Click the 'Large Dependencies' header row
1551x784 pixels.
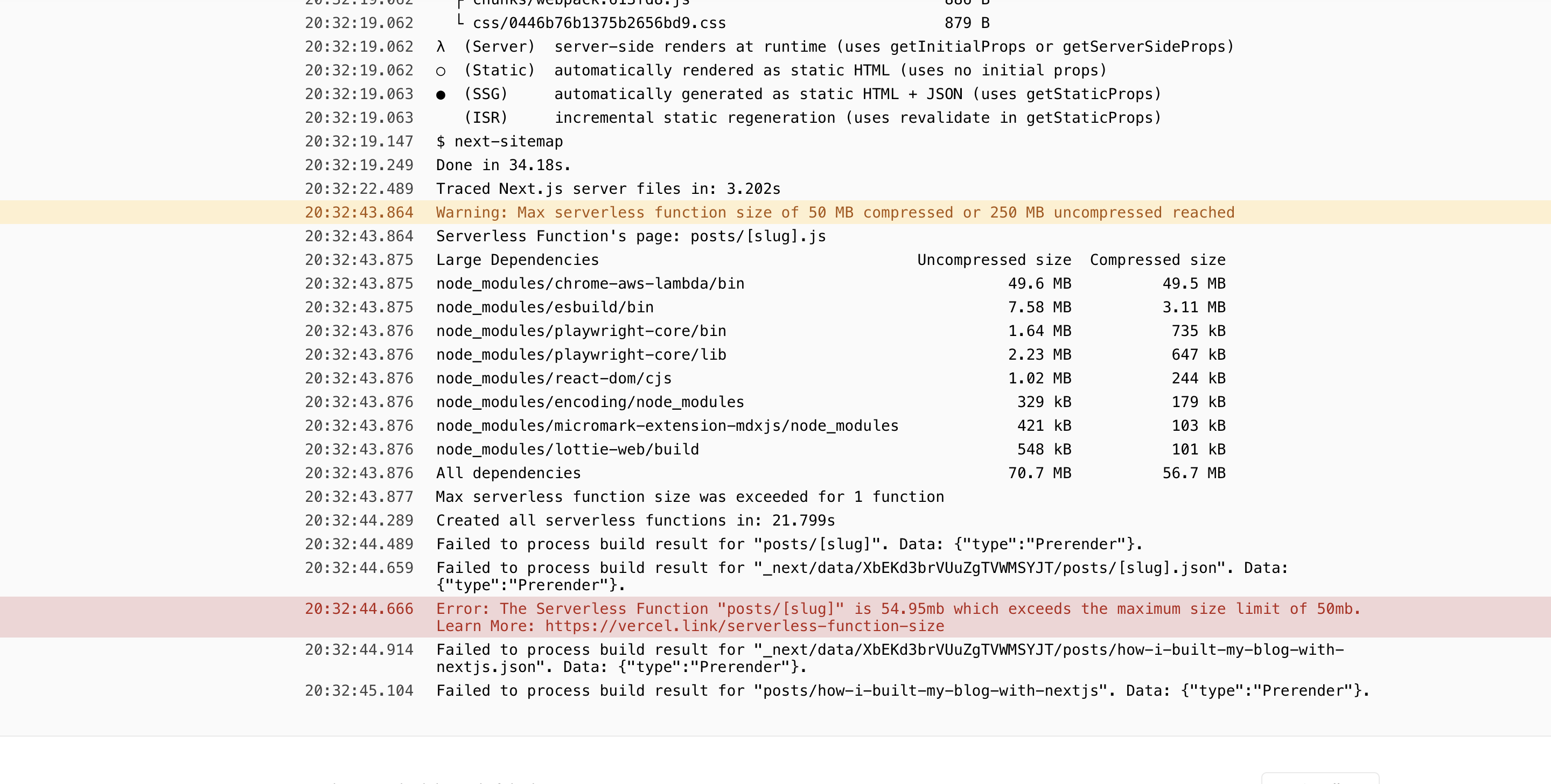[x=517, y=260]
